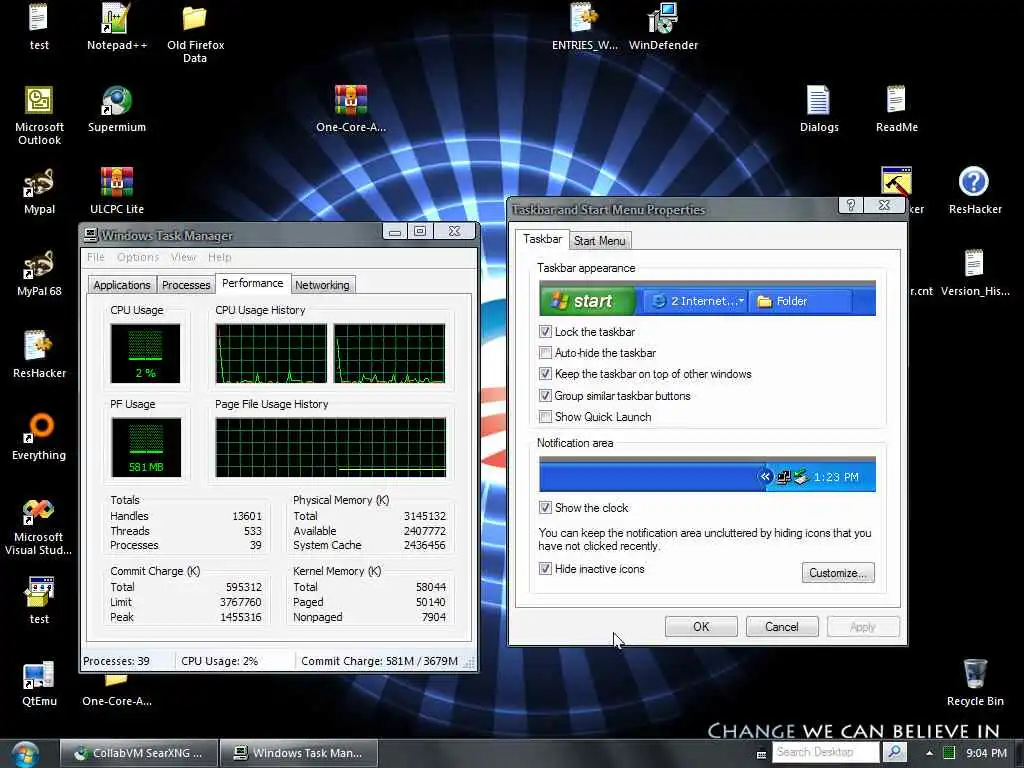Select the ULCPC Lite archive icon
This screenshot has height=768, width=1024.
(116, 191)
